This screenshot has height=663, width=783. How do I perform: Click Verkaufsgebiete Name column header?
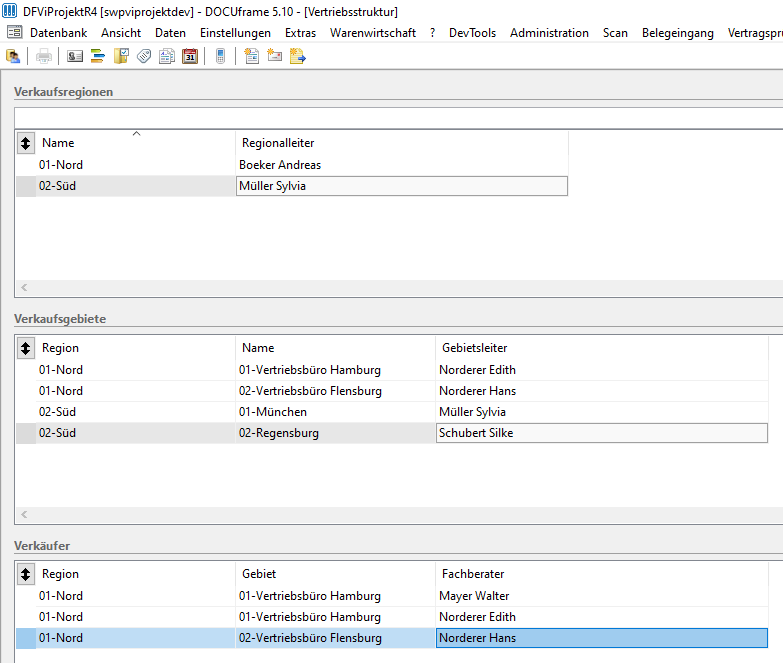pyautogui.click(x=336, y=348)
